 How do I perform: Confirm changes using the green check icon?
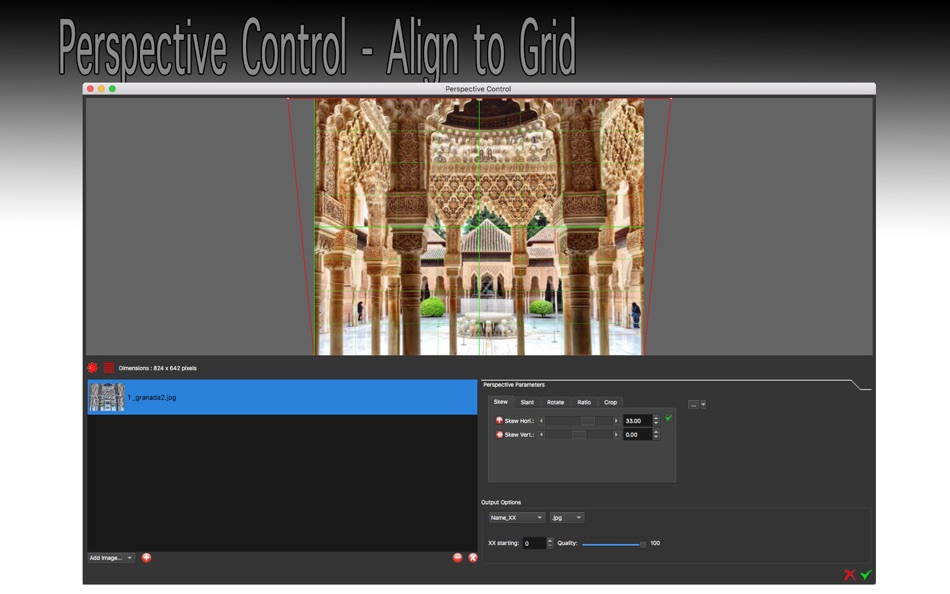click(x=868, y=575)
